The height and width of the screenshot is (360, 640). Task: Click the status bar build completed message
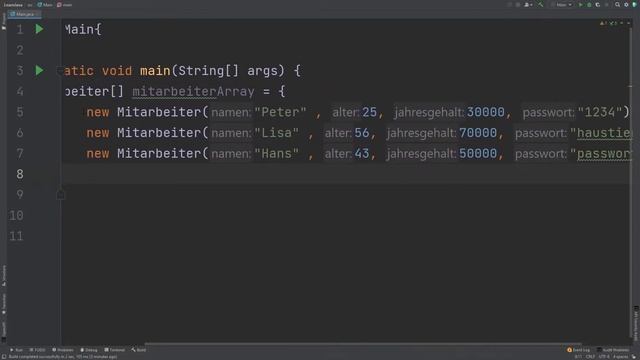click(x=62, y=357)
